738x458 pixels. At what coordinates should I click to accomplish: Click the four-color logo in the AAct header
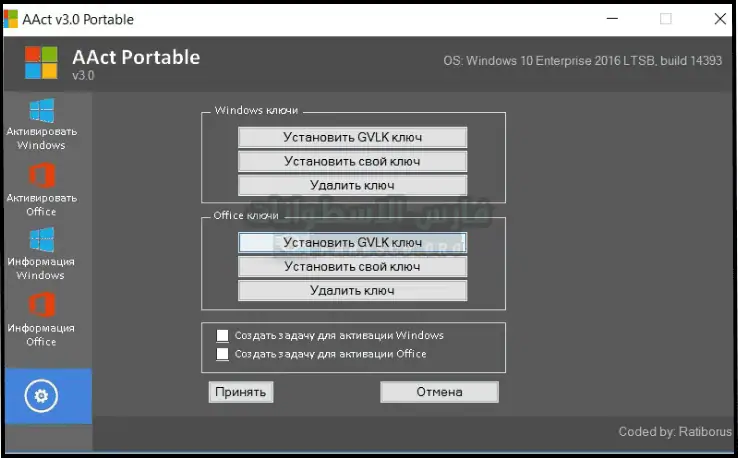pos(40,62)
